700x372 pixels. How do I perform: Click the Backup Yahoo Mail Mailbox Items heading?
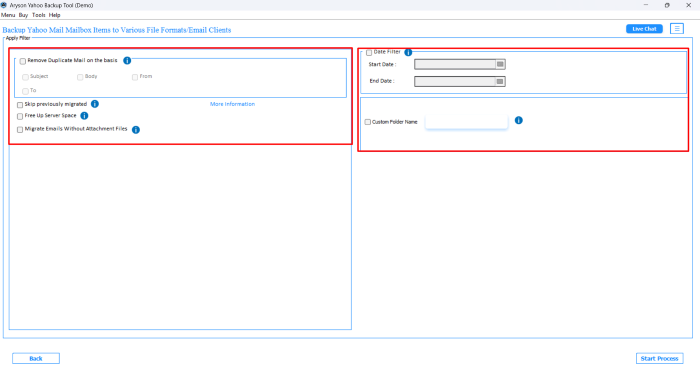pos(117,30)
